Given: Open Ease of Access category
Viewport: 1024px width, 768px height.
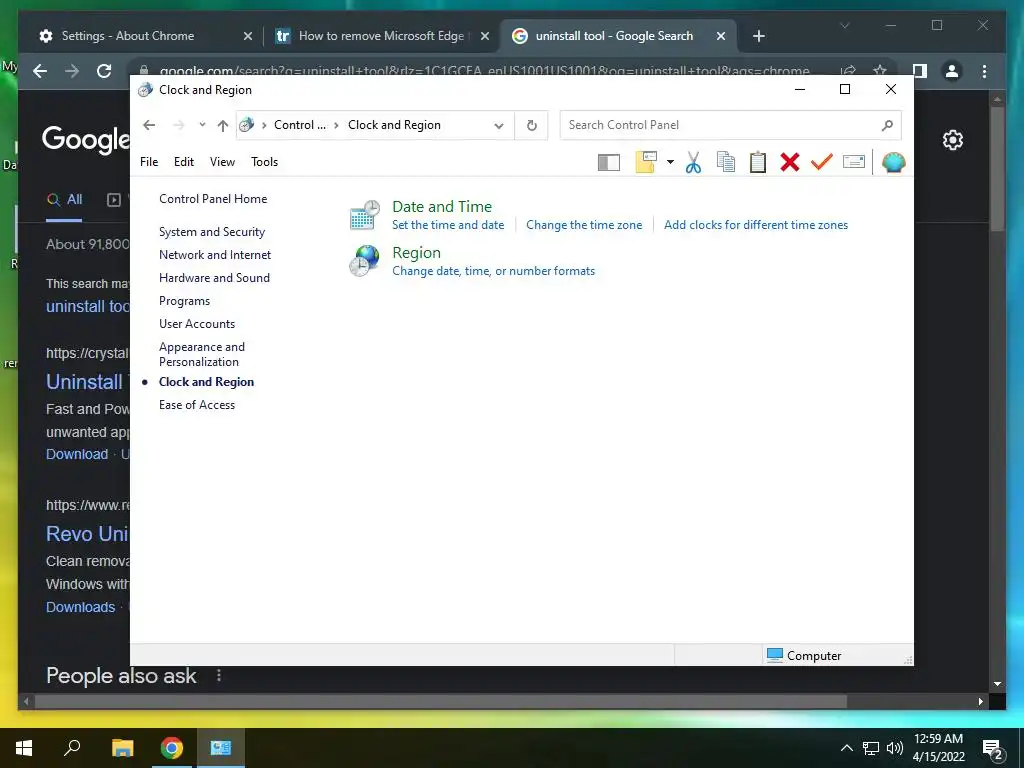Looking at the screenshot, I should (197, 405).
